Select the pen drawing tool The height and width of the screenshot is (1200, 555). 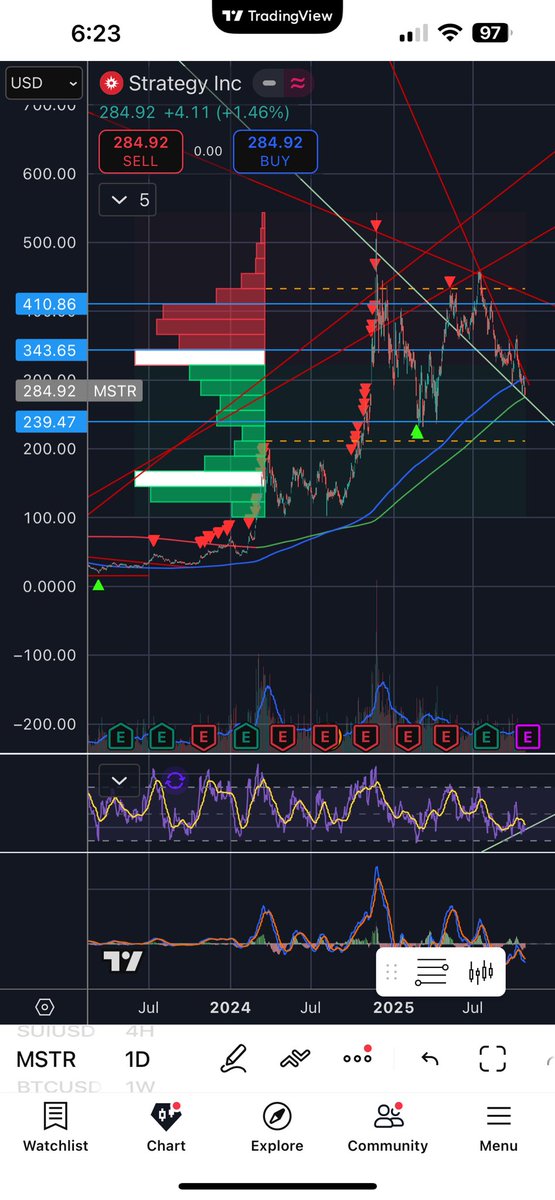(x=234, y=1058)
